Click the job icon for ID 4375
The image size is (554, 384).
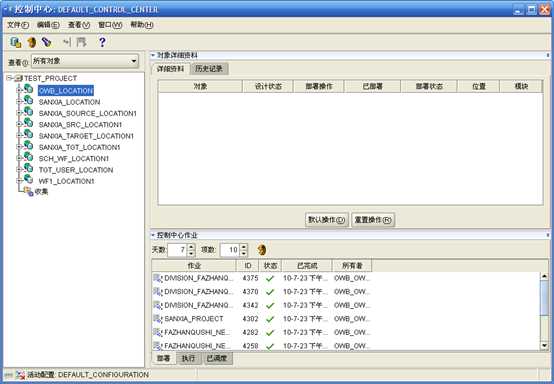(x=157, y=278)
